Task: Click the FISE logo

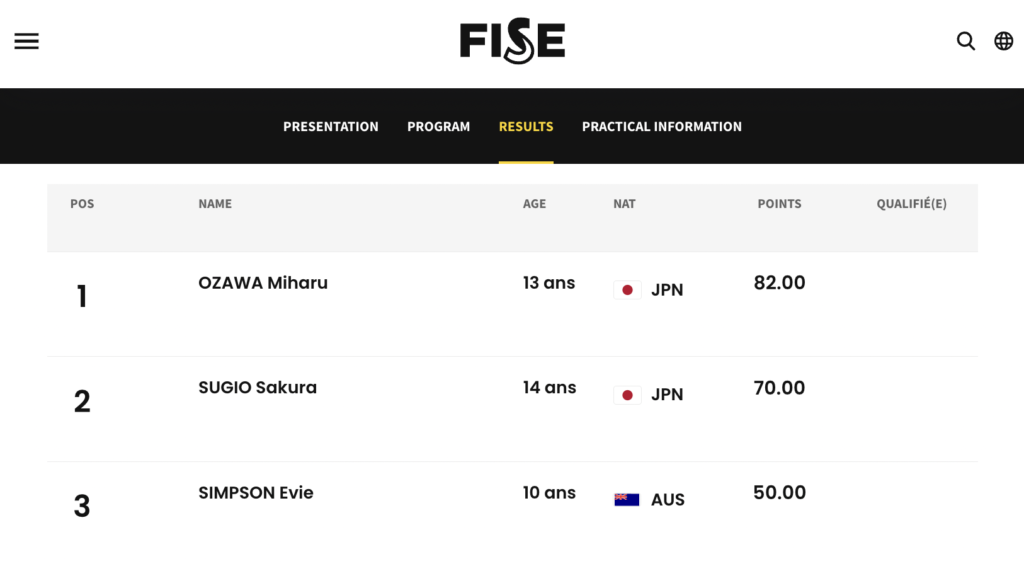Action: tap(512, 40)
